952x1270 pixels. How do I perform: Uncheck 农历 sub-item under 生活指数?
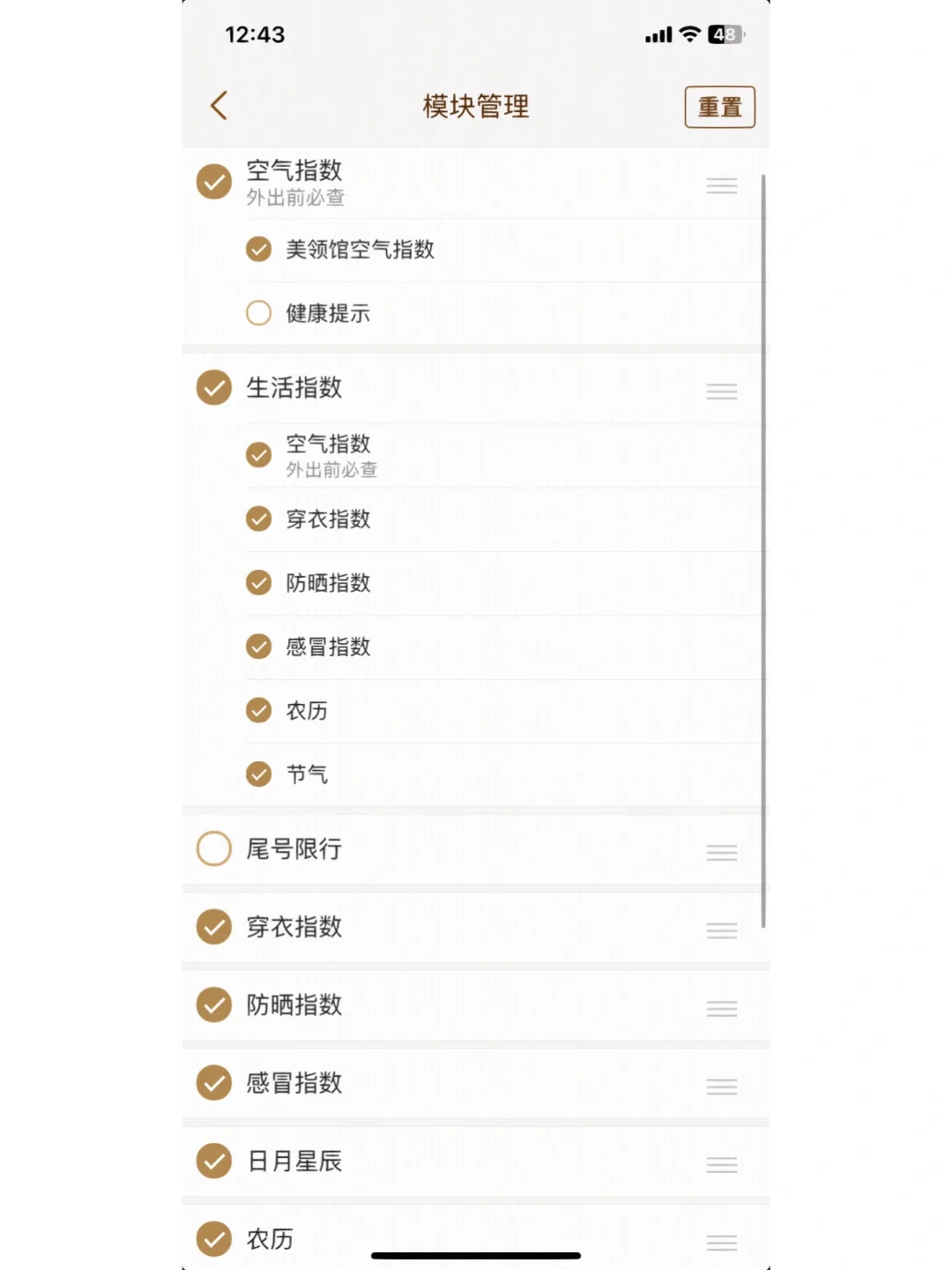tap(258, 710)
